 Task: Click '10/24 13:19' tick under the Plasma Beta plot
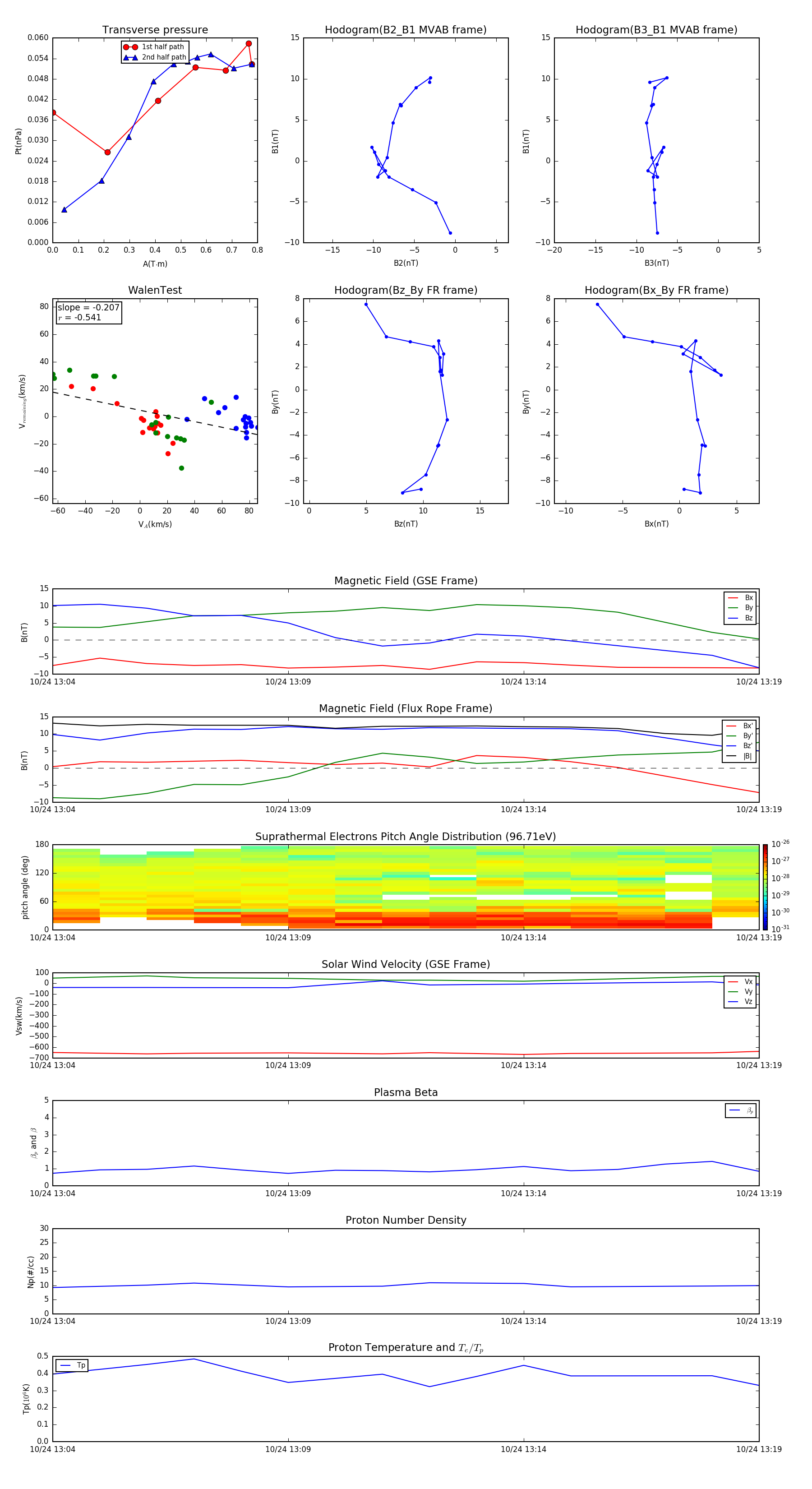759,1193
